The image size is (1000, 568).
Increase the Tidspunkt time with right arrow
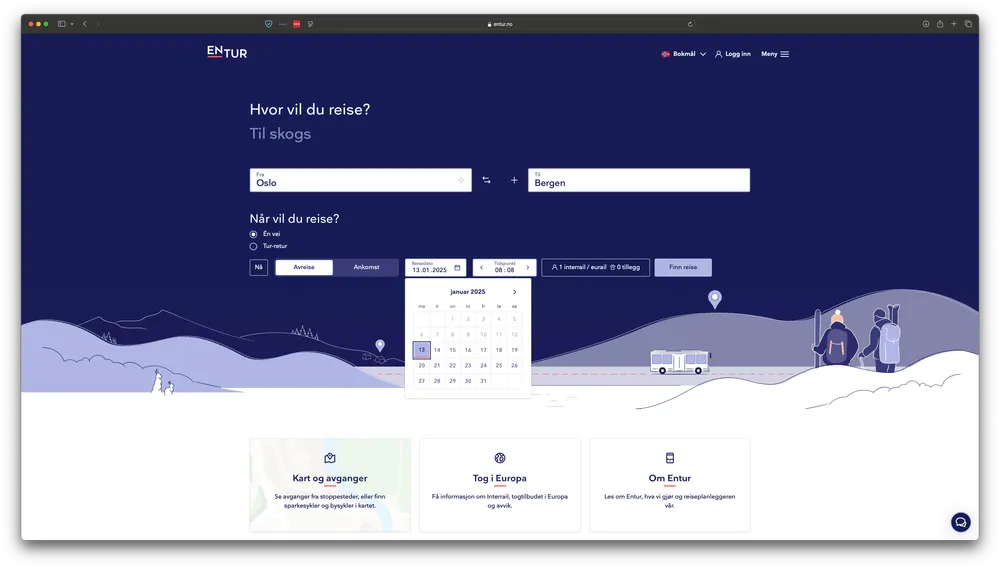tap(528, 268)
